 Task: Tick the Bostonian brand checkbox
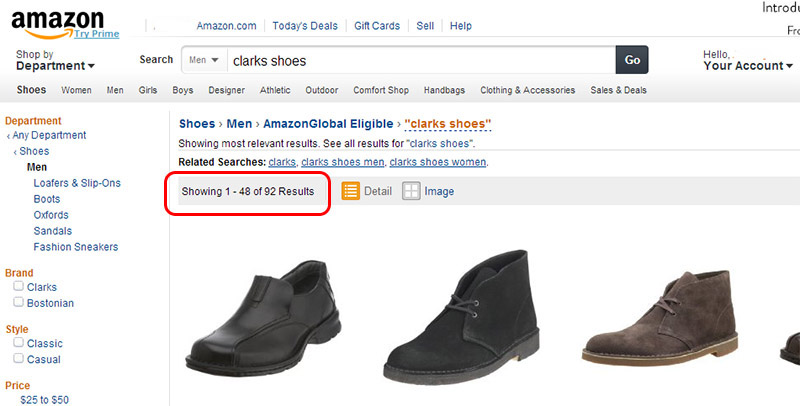(18, 303)
